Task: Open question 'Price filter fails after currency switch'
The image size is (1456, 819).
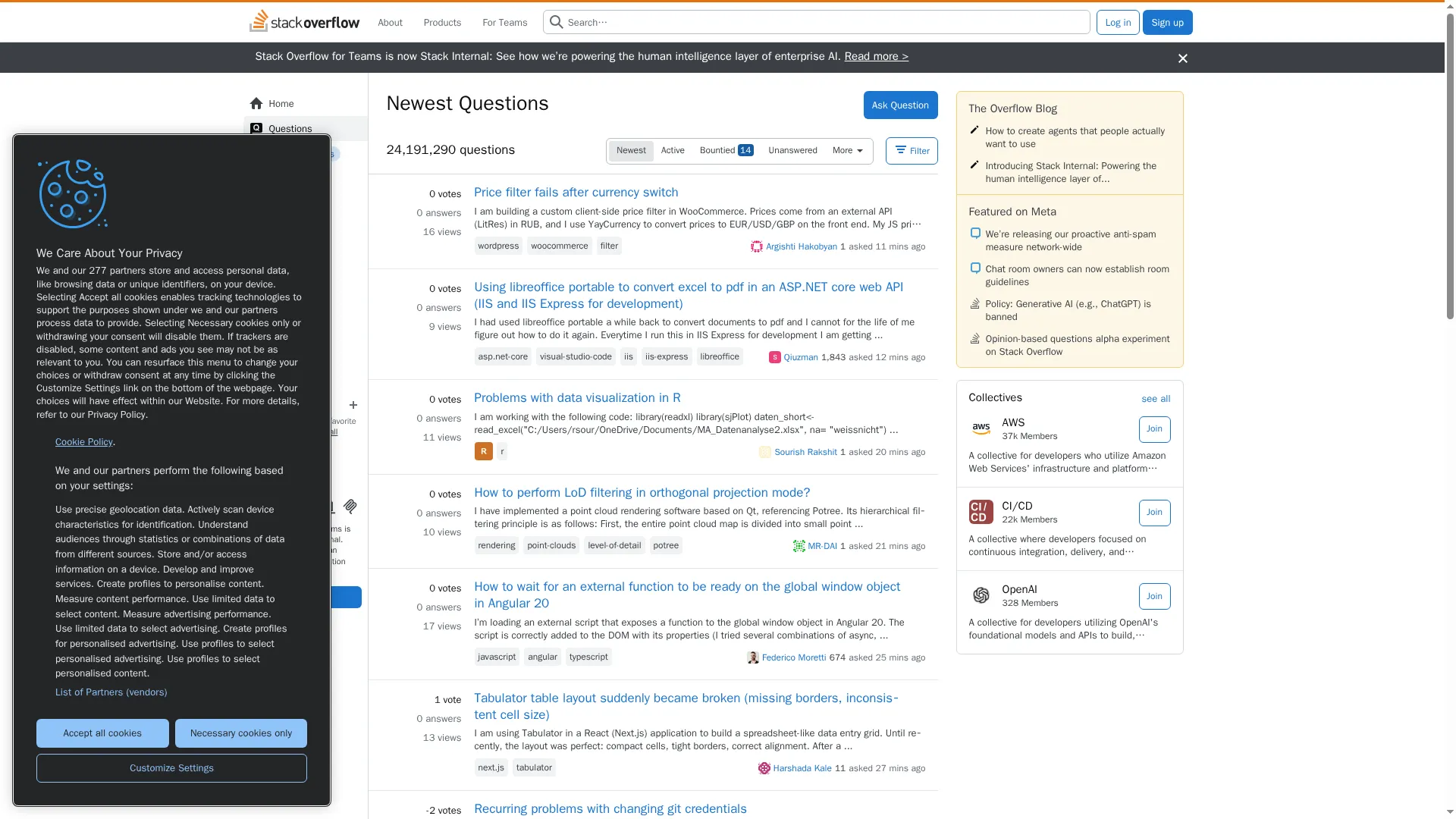Action: [576, 192]
